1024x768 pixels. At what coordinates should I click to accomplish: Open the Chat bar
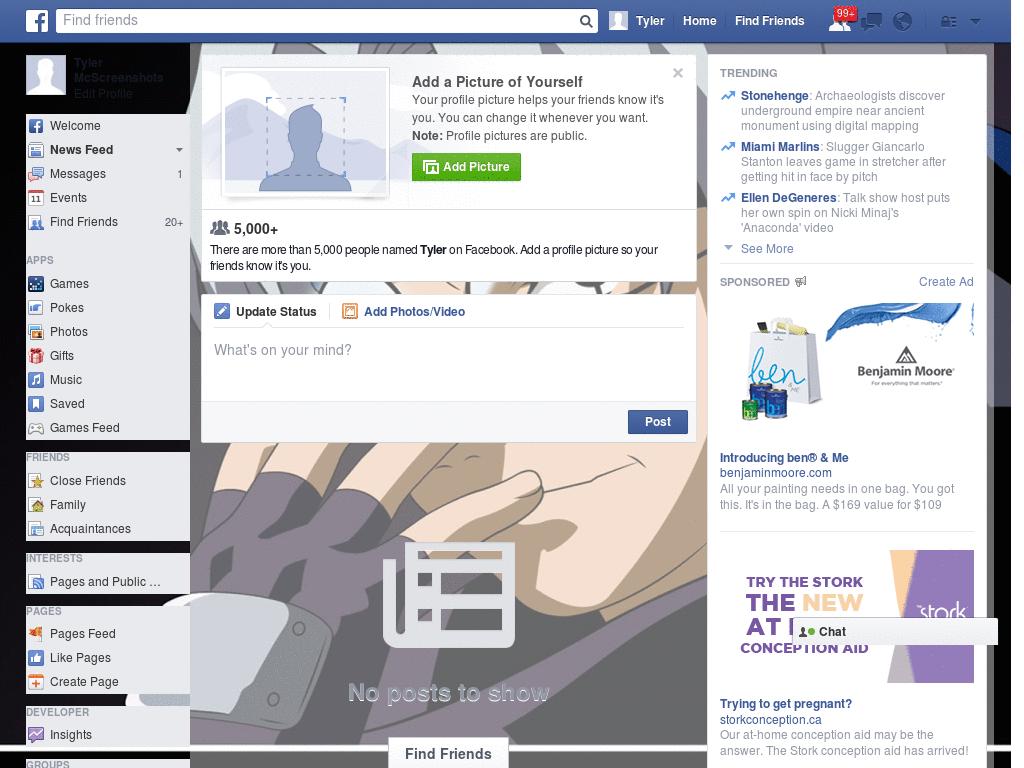coord(895,632)
